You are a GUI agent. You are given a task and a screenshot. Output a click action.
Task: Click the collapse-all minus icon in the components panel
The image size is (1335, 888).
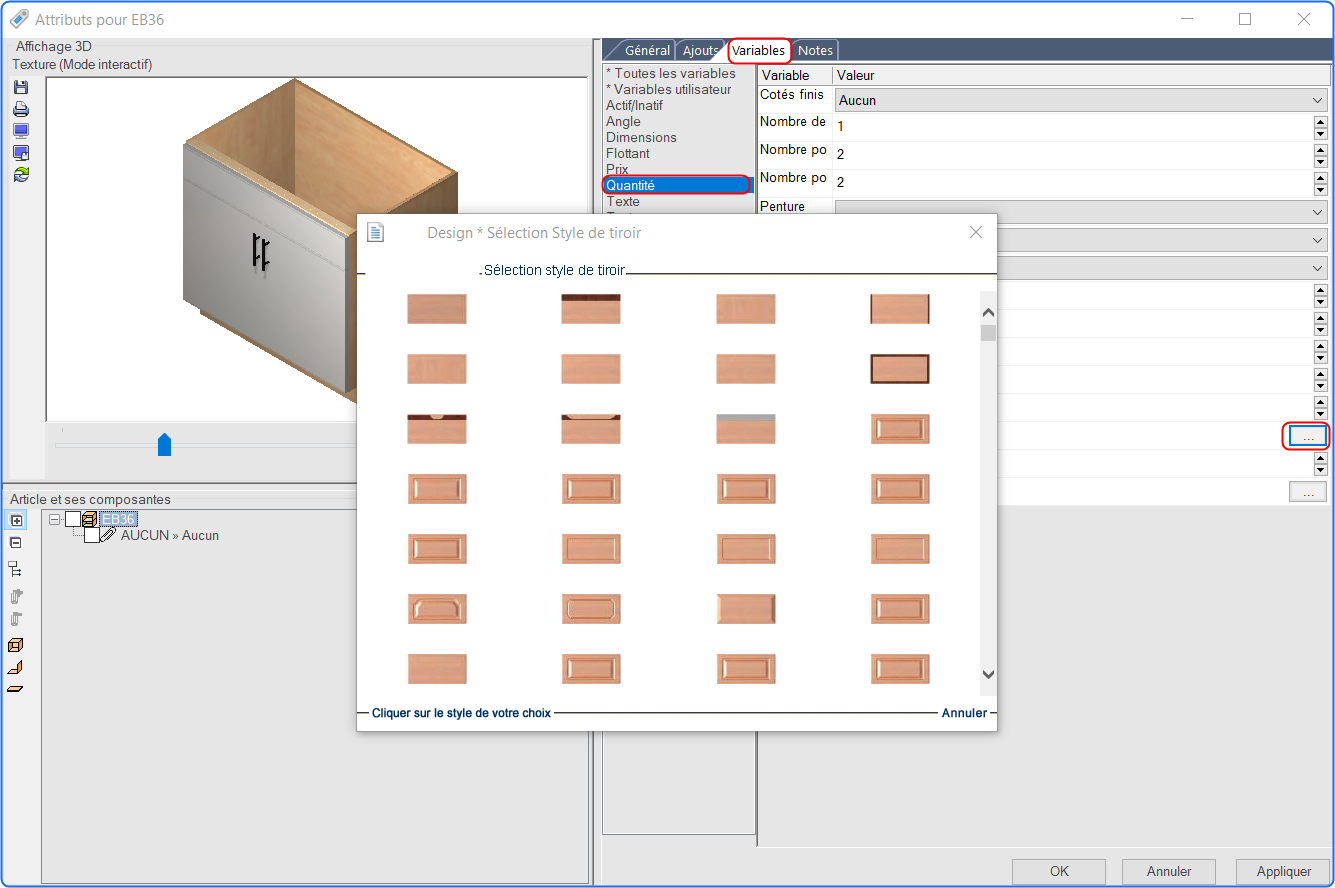(16, 542)
